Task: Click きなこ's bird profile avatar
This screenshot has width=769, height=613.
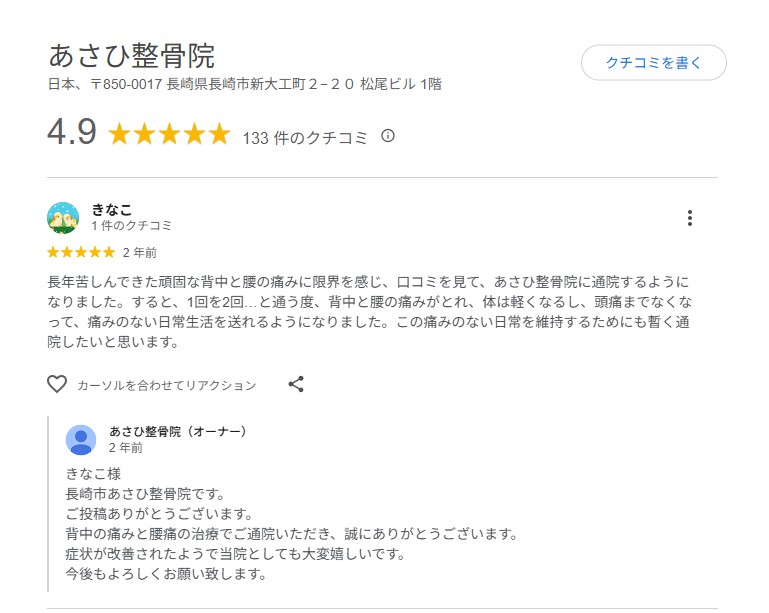Action: coord(63,218)
